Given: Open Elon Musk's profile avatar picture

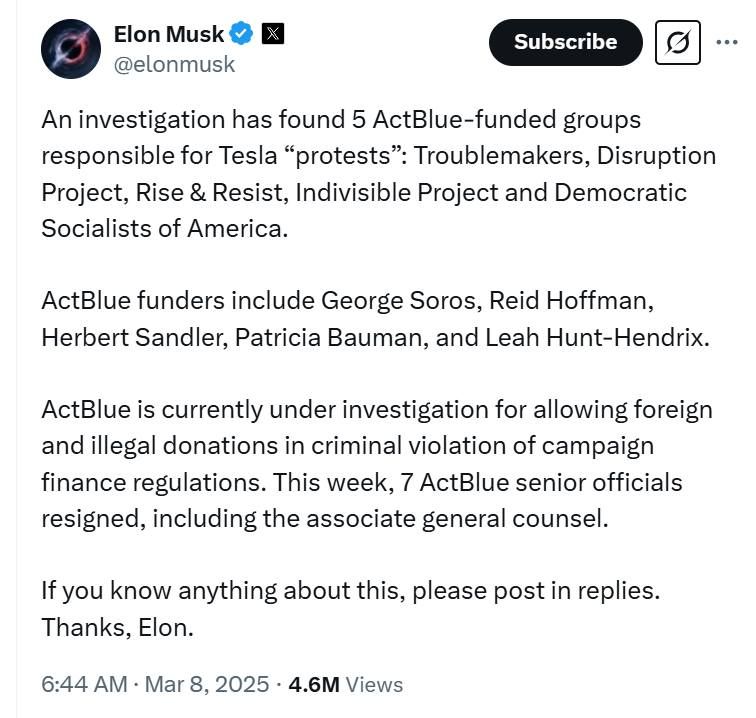Looking at the screenshot, I should pyautogui.click(x=71, y=49).
